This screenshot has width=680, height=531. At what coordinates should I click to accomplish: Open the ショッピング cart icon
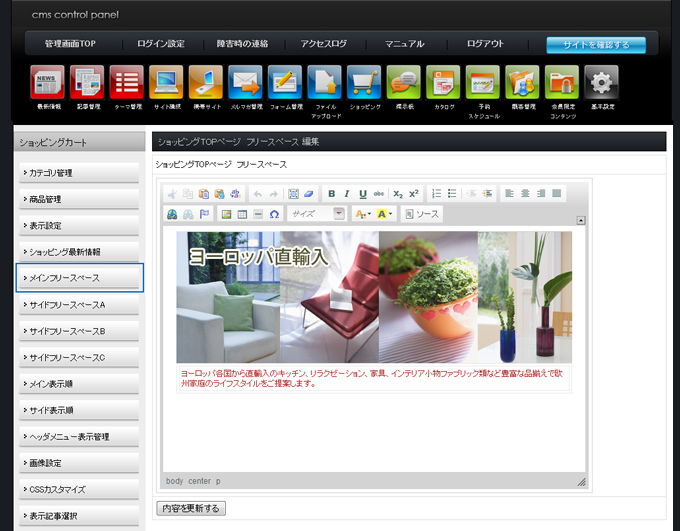[363, 83]
